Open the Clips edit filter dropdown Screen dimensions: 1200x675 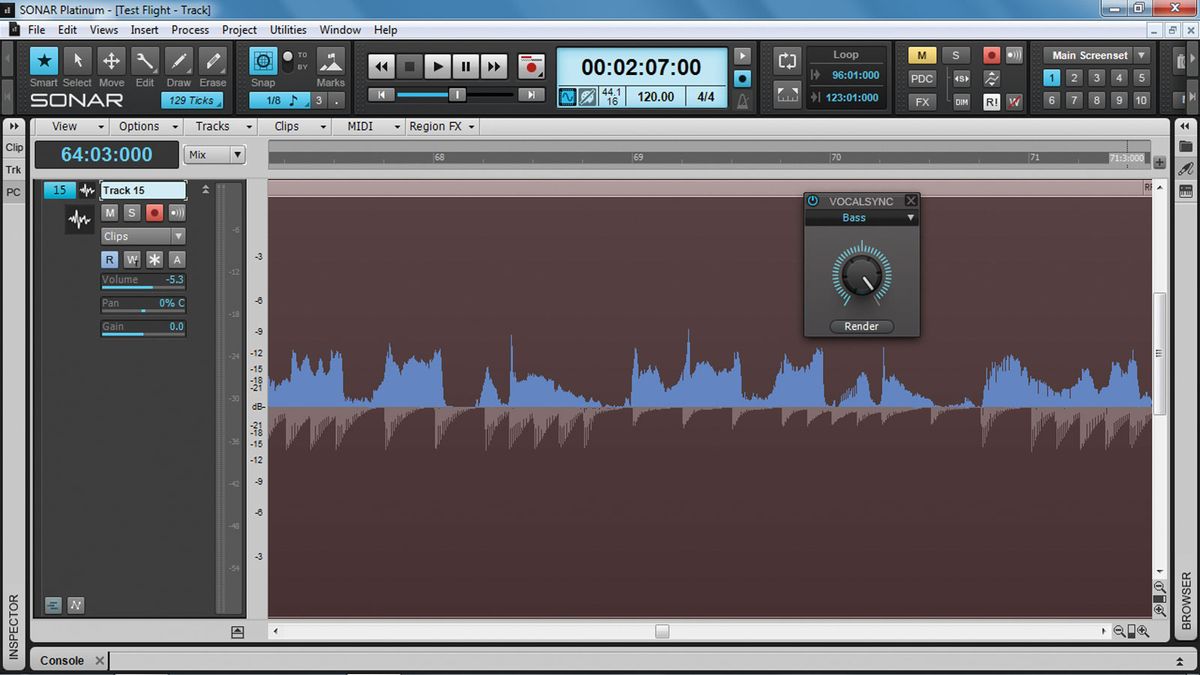(143, 236)
